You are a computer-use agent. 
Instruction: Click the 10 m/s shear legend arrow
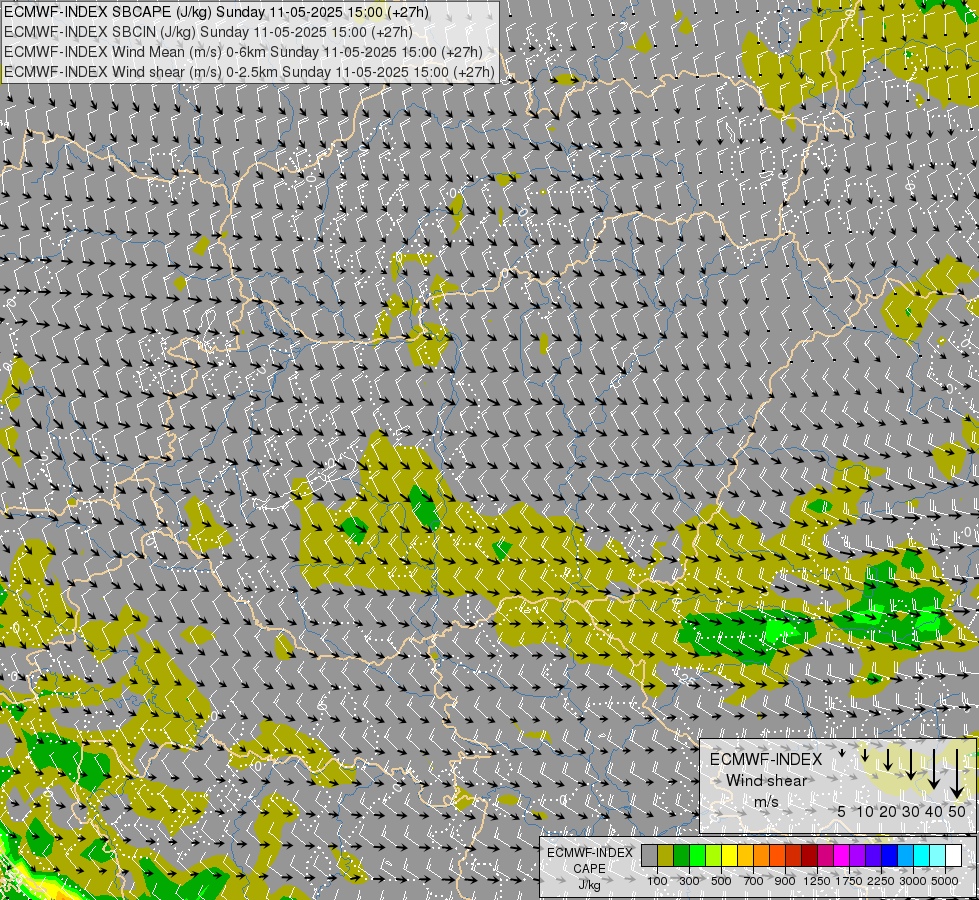865,756
